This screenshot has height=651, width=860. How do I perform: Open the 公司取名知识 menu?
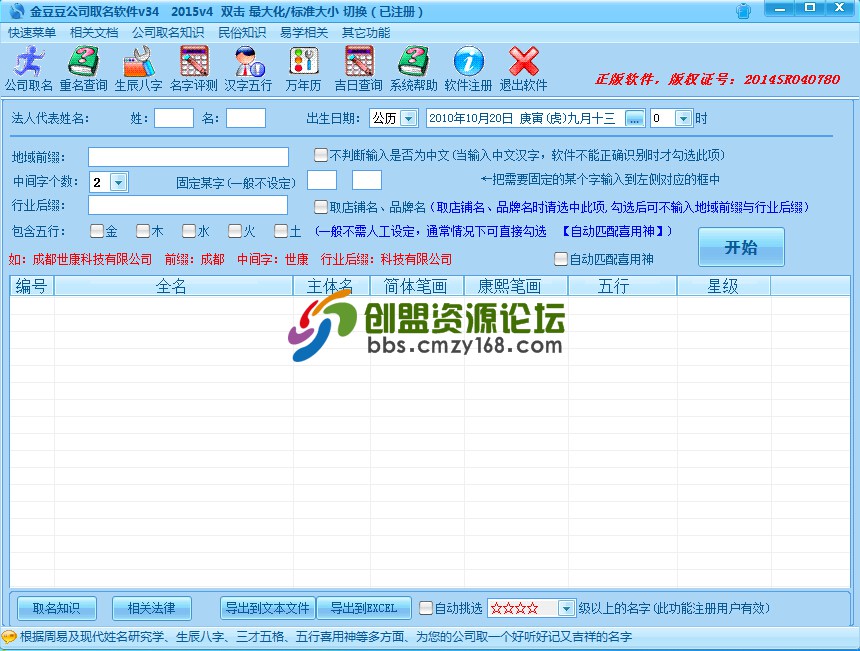pos(168,33)
